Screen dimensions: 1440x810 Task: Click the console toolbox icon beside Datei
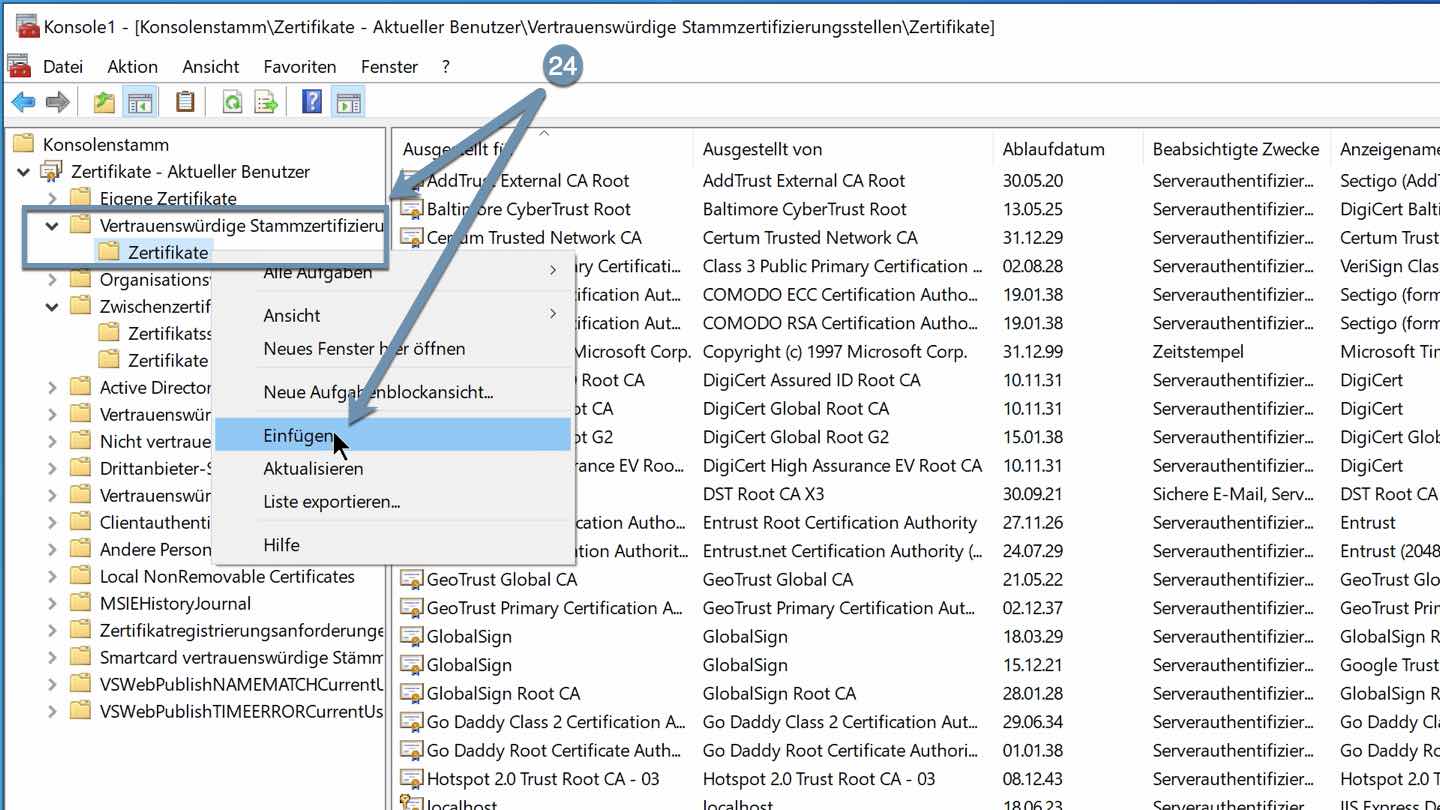coord(19,66)
